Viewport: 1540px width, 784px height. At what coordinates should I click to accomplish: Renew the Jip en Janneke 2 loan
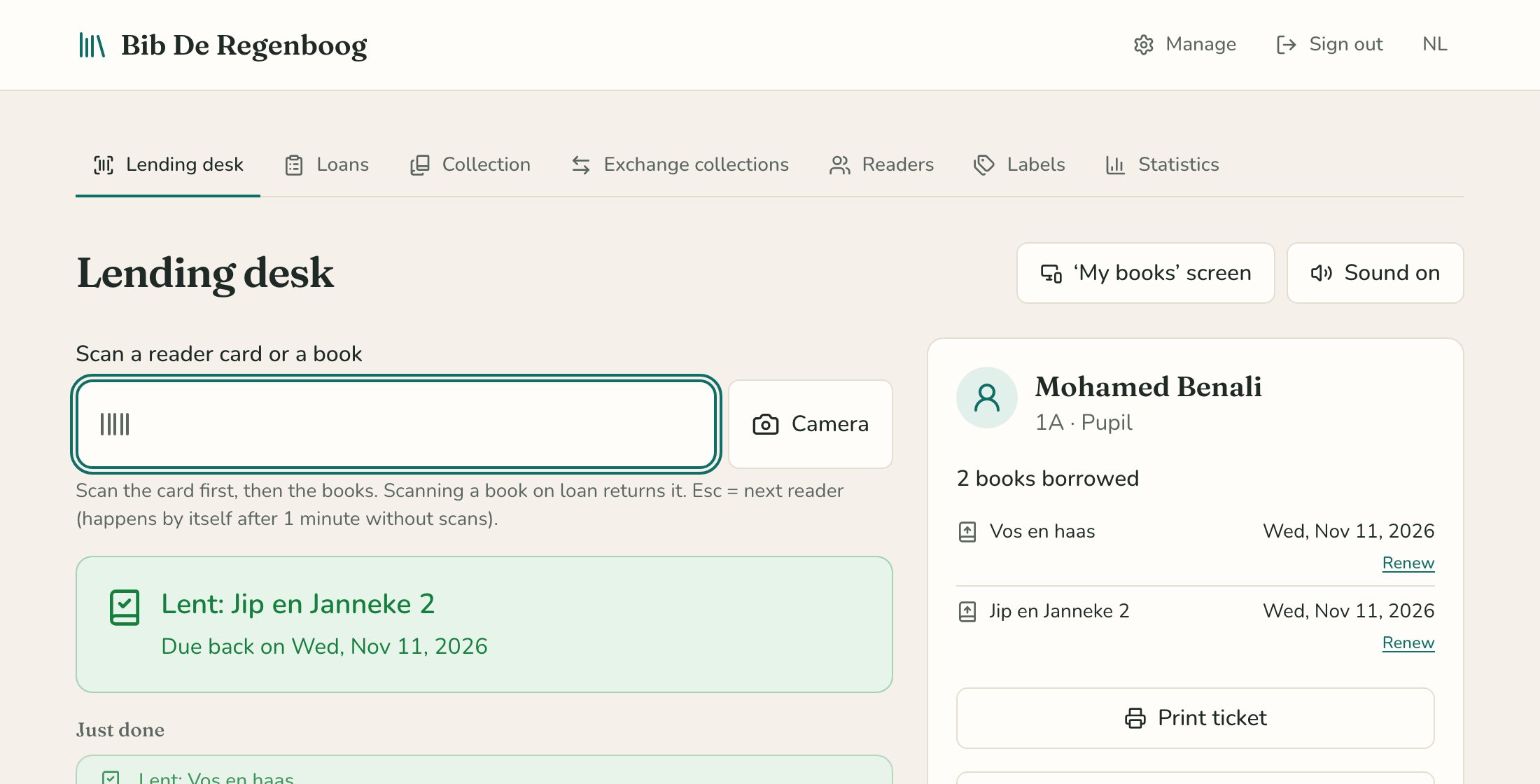[1408, 643]
